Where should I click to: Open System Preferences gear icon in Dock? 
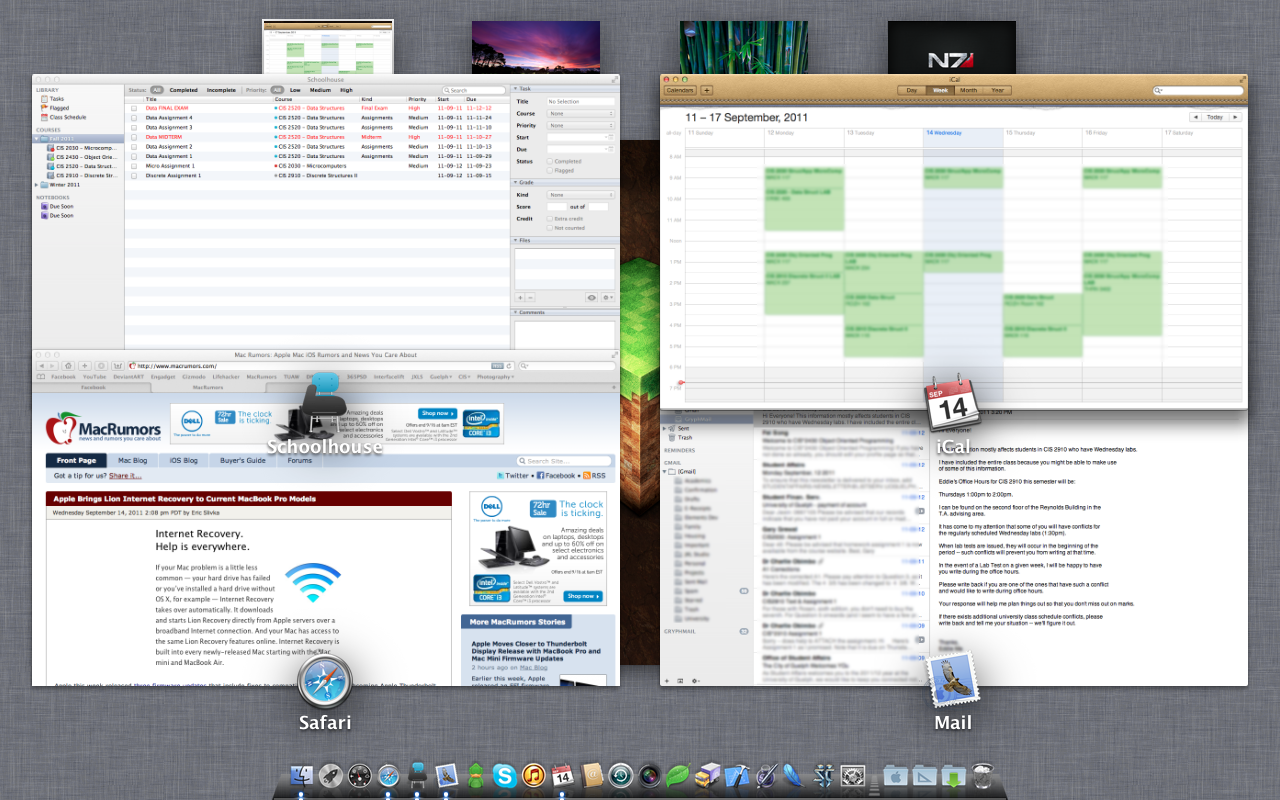click(853, 775)
